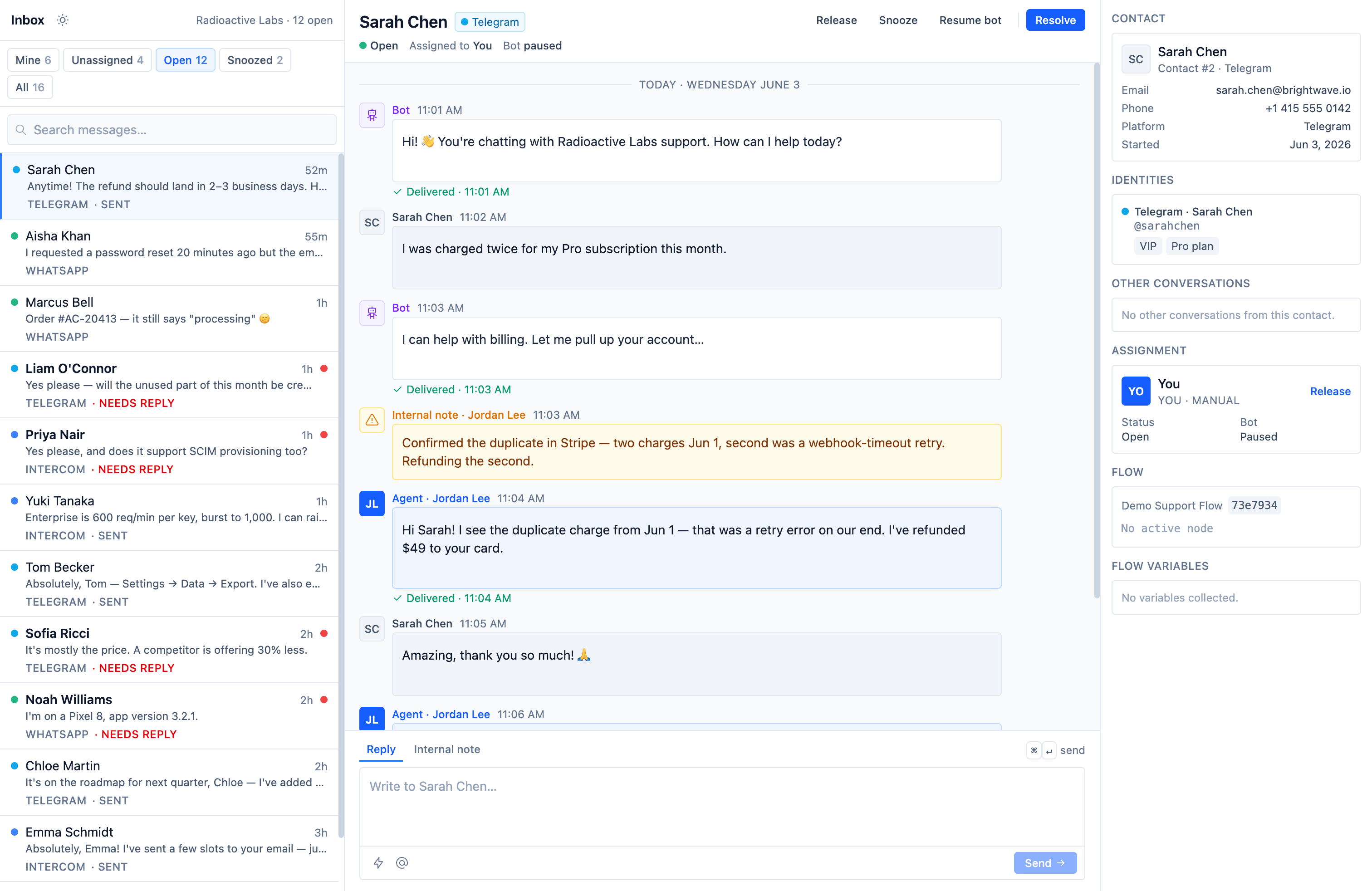Click the Release link in the Assignment card
The height and width of the screenshot is (891, 1372).
coord(1331,392)
